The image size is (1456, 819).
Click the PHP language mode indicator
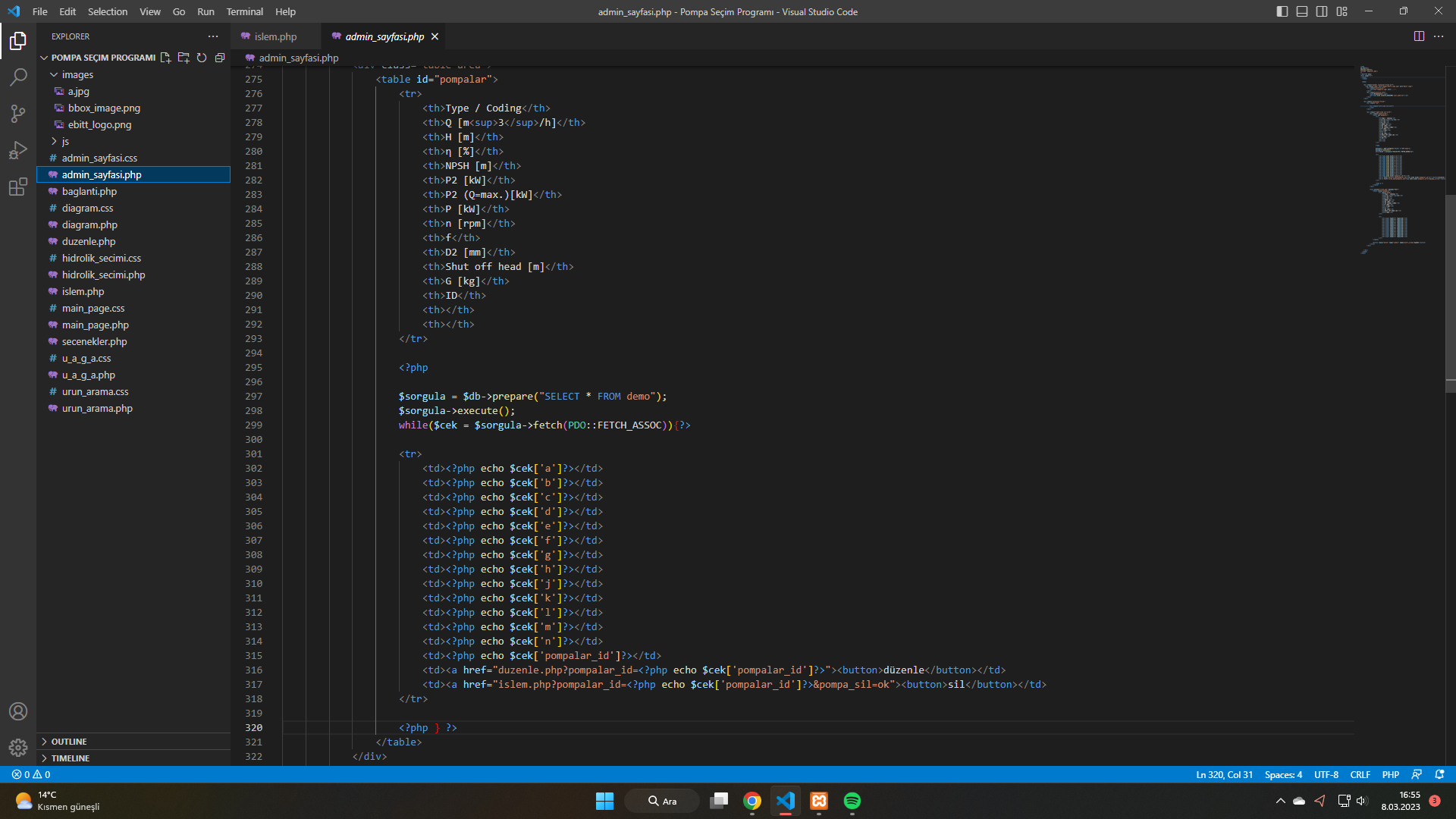(x=1390, y=774)
